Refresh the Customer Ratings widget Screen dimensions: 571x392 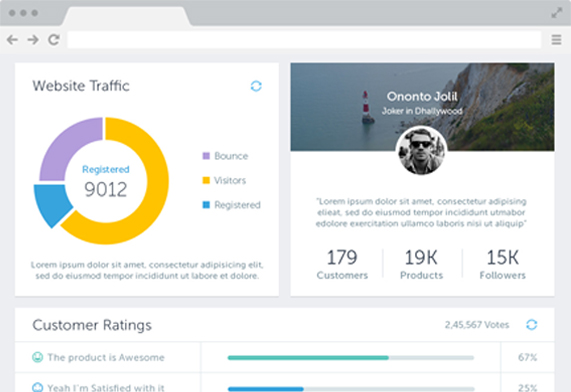point(531,324)
